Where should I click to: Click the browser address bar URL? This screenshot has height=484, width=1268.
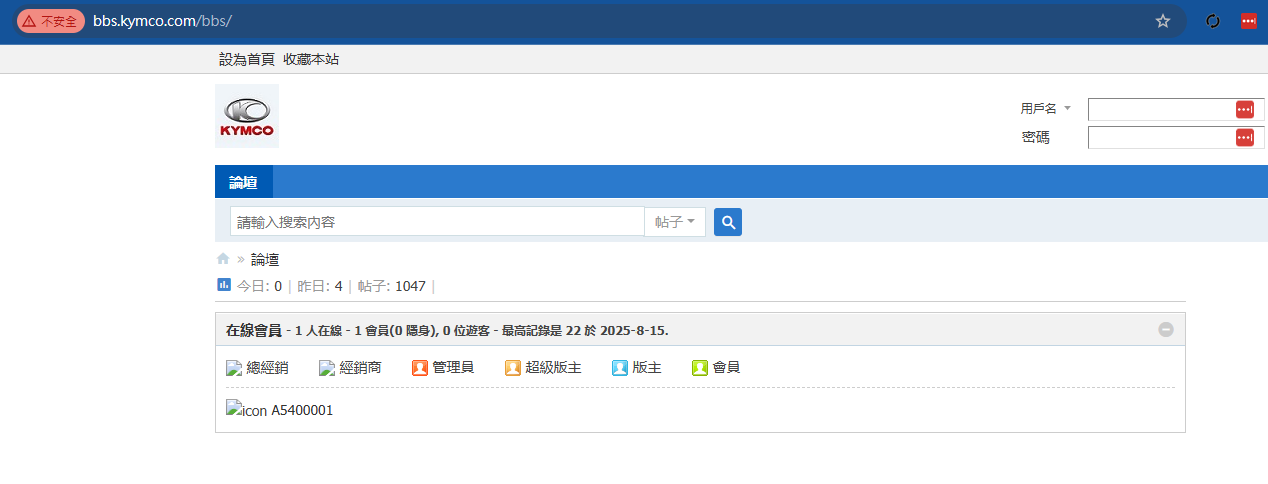162,21
